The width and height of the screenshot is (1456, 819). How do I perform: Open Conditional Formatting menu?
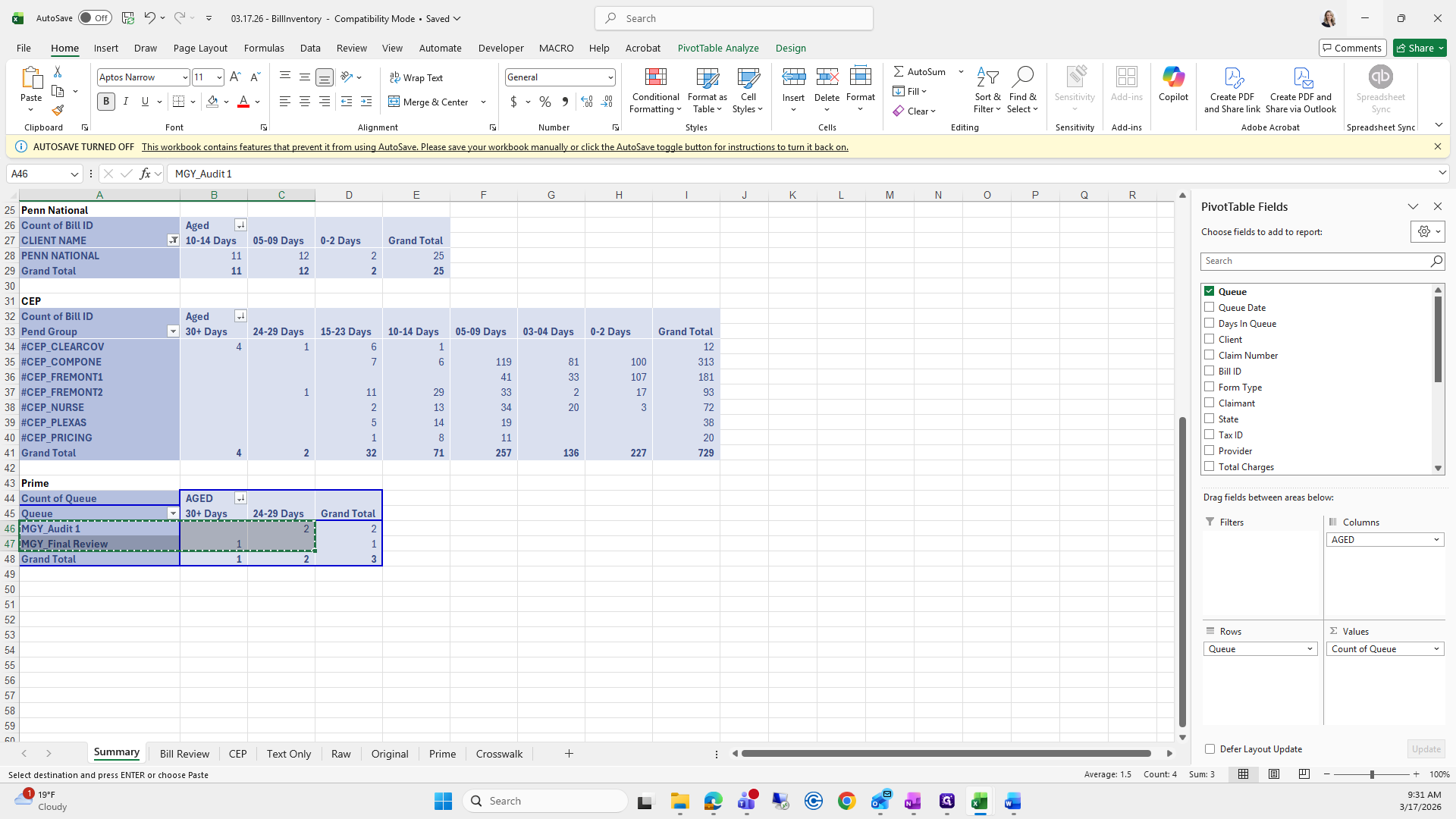pos(655,91)
